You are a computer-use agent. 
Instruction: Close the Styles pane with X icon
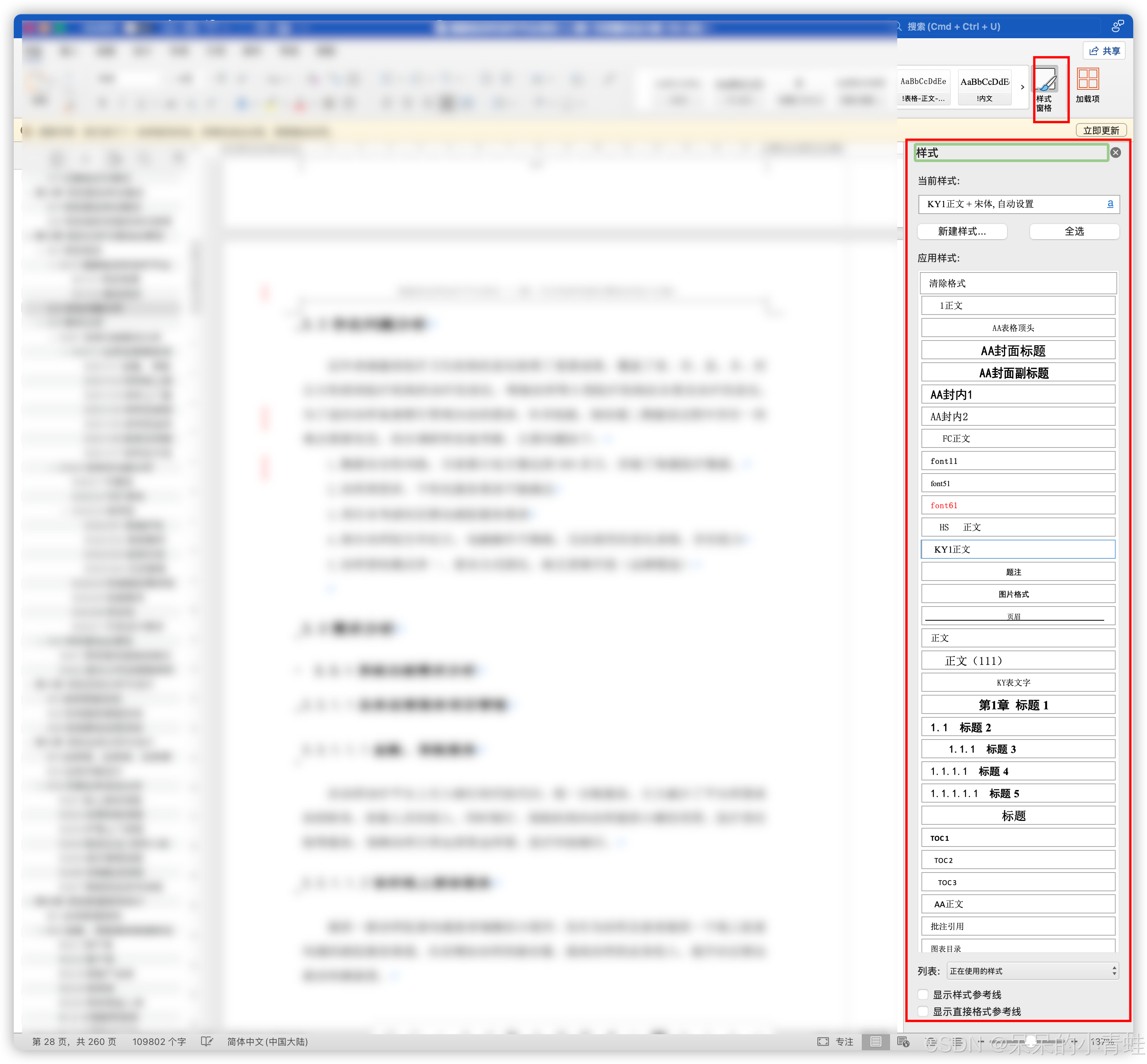click(1115, 152)
